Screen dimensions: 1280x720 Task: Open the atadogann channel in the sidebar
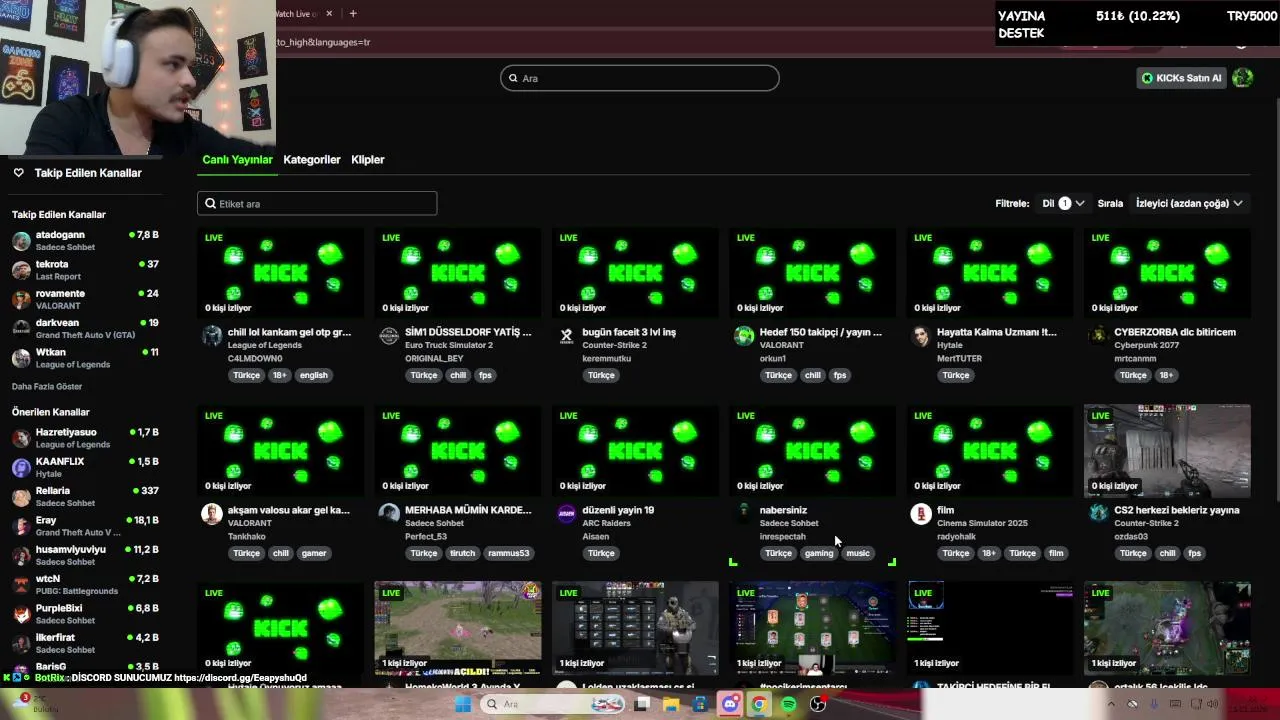pos(85,241)
